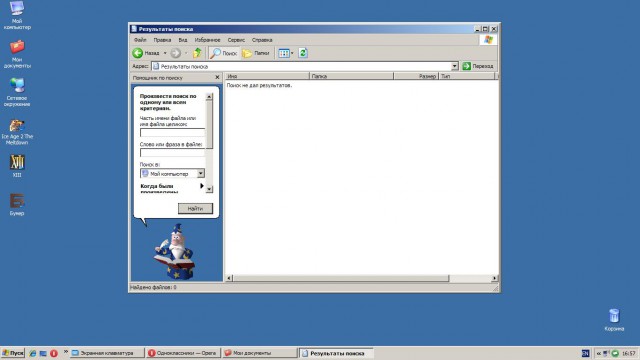640x360 pixels.
Task: Sort results by Тип column
Action: (x=467, y=76)
